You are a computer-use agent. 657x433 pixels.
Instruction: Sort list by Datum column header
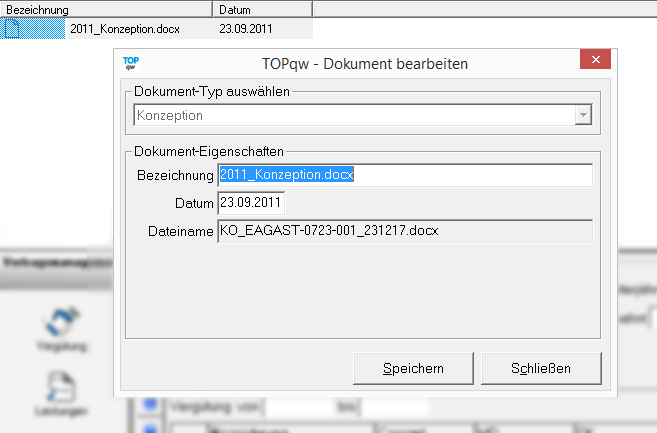[261, 9]
